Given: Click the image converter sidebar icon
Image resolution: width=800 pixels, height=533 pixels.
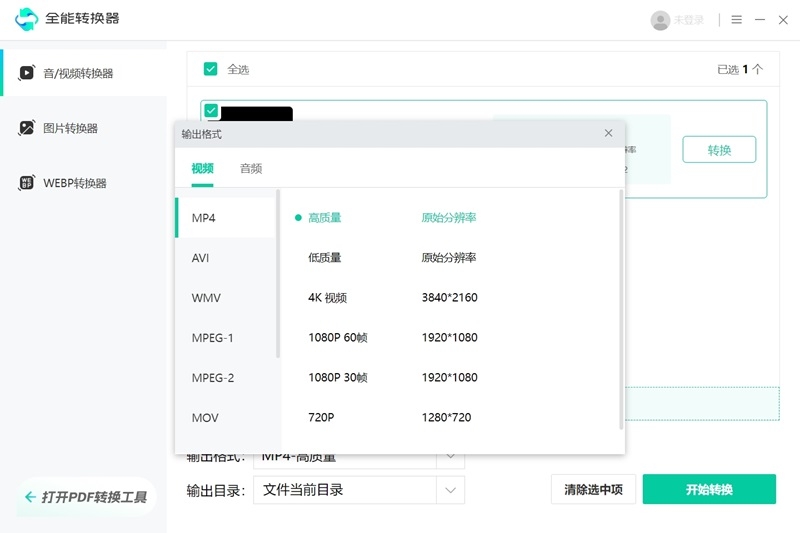Looking at the screenshot, I should point(27,128).
